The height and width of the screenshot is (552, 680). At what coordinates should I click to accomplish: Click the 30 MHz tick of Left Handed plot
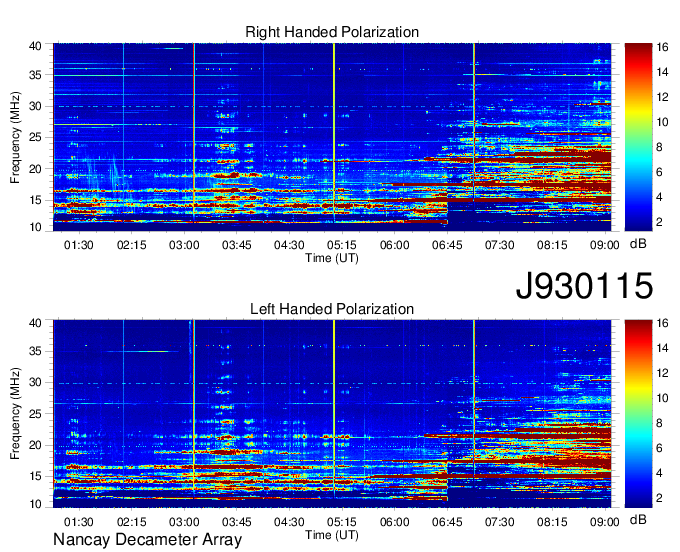(x=36, y=382)
